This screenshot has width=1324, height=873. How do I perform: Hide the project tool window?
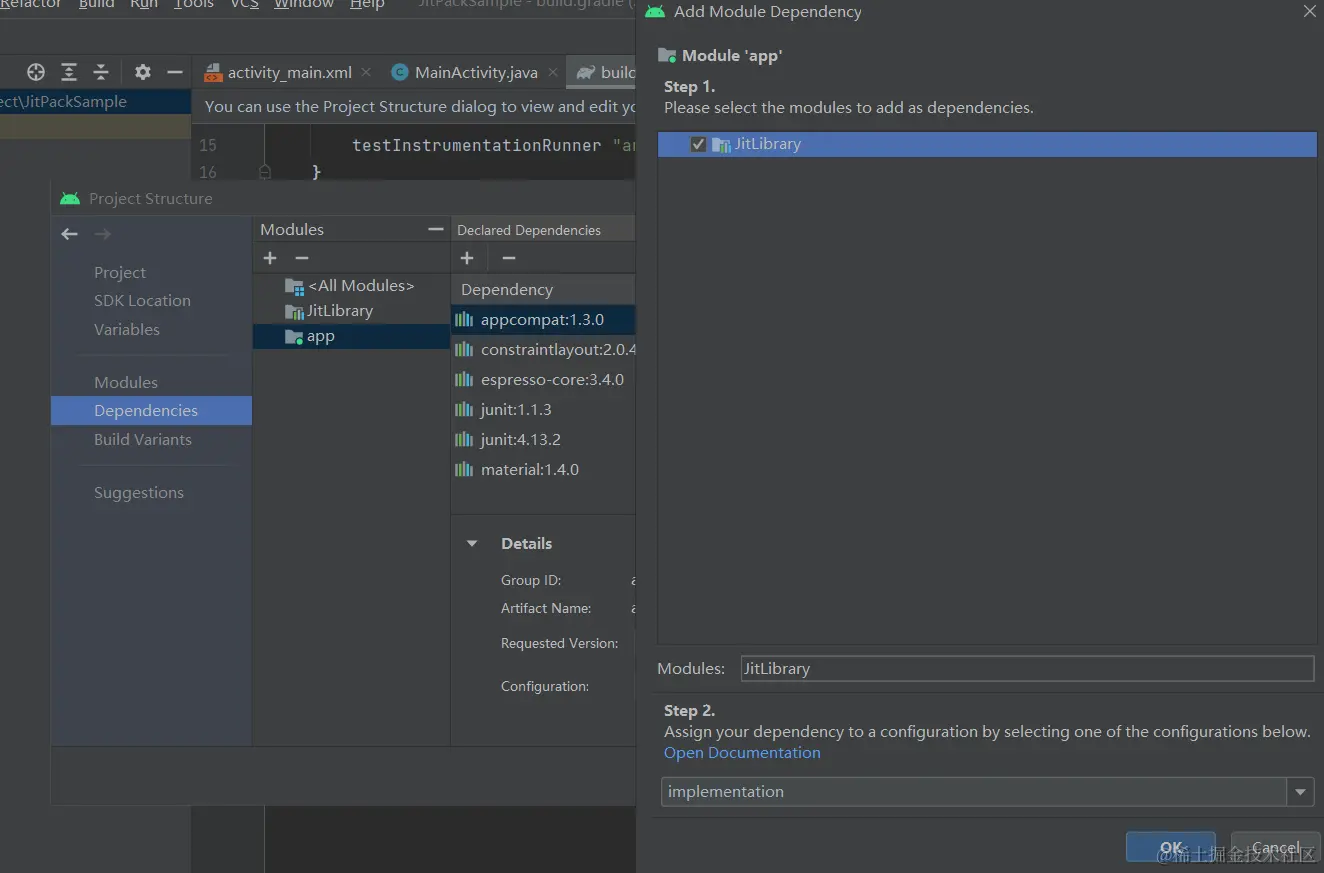pos(175,72)
